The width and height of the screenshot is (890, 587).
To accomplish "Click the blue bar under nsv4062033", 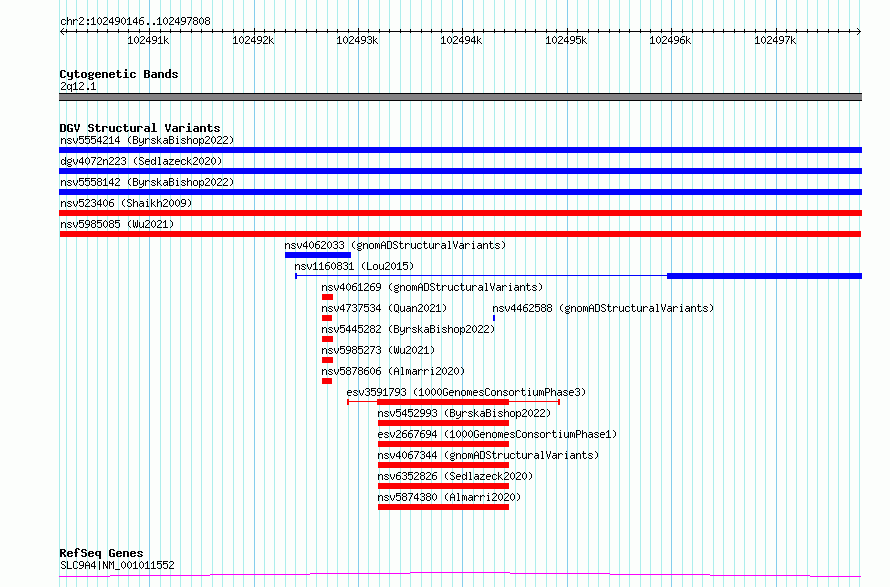I will click(318, 255).
